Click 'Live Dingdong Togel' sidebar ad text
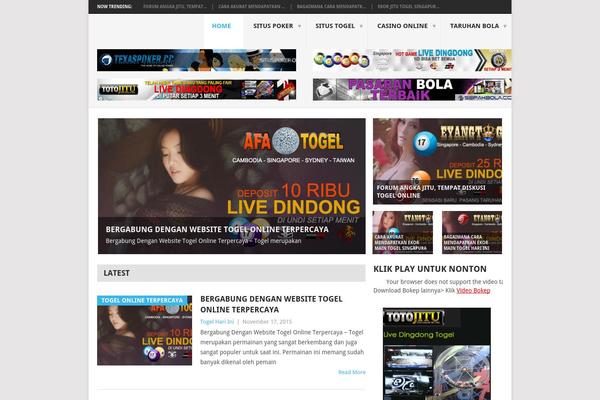The image size is (600, 400). click(419, 335)
